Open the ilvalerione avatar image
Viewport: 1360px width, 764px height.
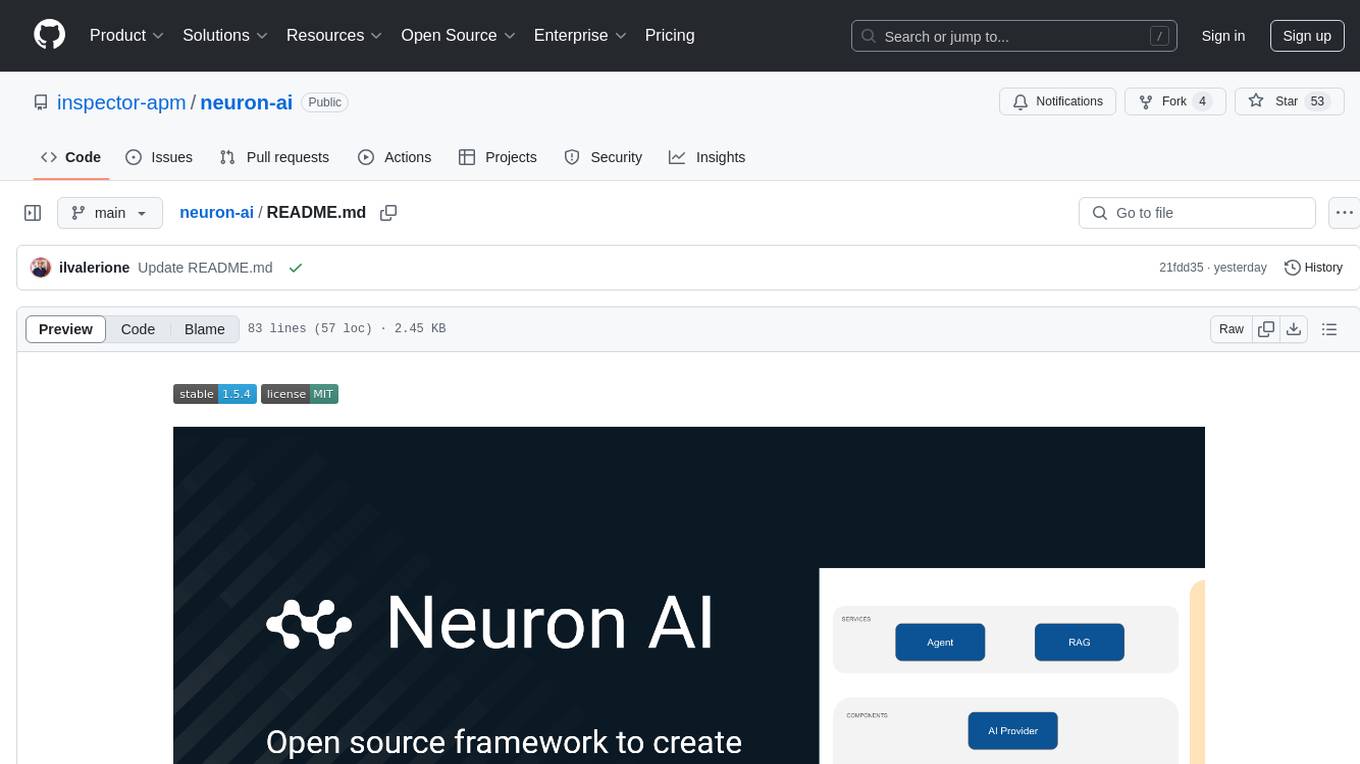(41, 268)
